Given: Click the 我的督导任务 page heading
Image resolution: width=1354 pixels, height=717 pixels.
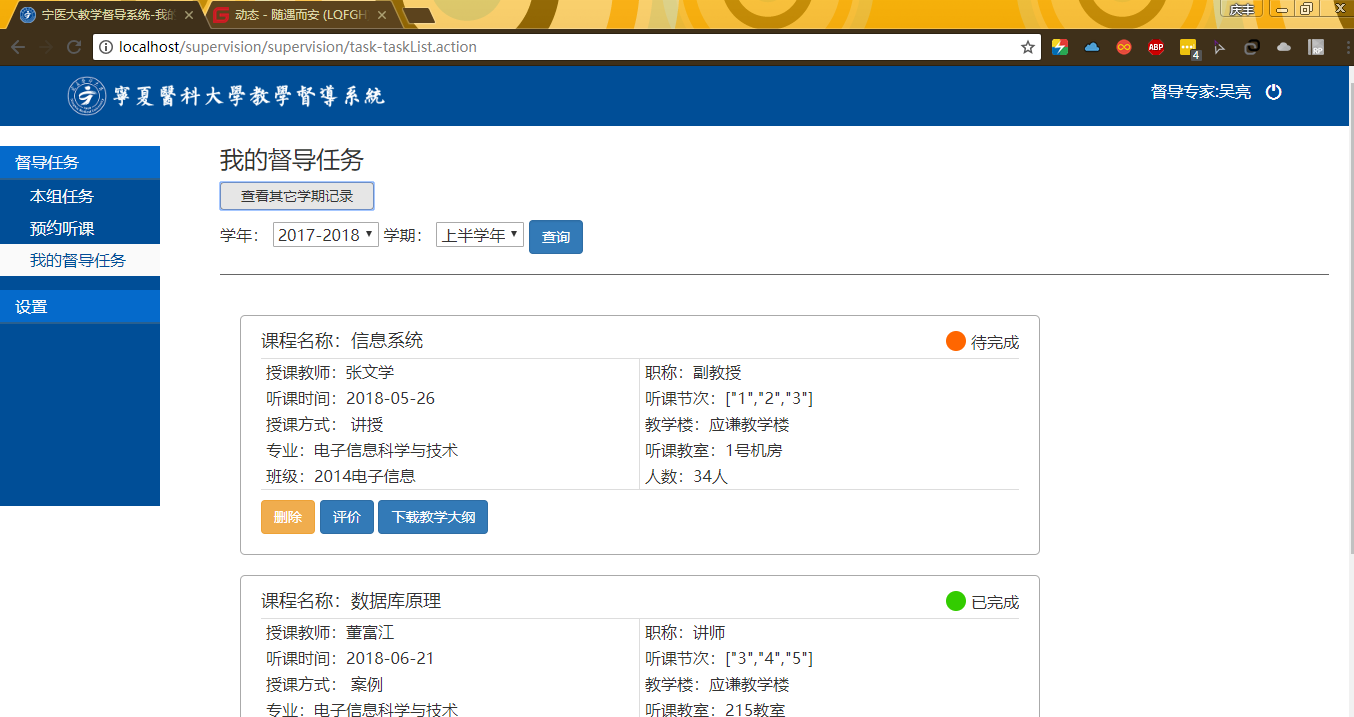Looking at the screenshot, I should (x=292, y=160).
